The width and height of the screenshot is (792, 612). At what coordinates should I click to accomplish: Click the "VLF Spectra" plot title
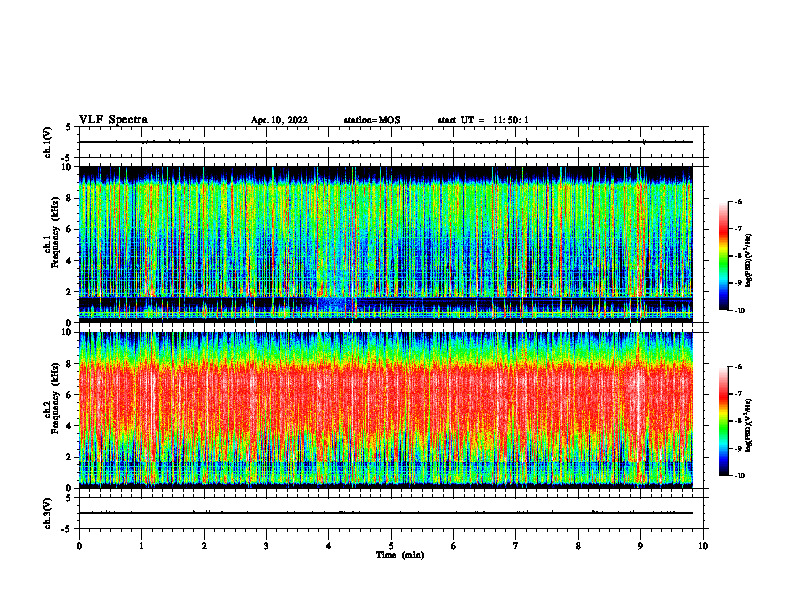113,119
